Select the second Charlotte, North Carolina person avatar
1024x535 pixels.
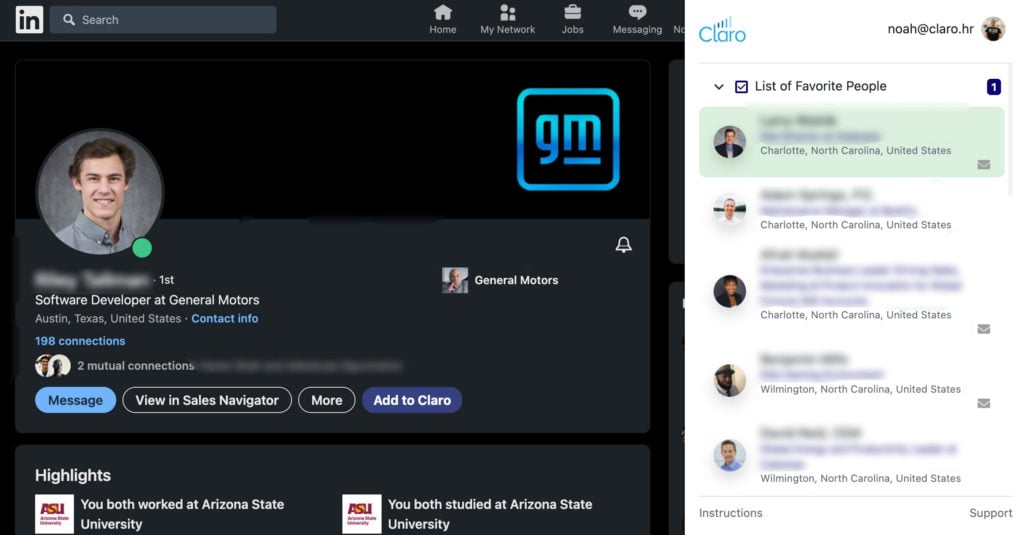729,209
